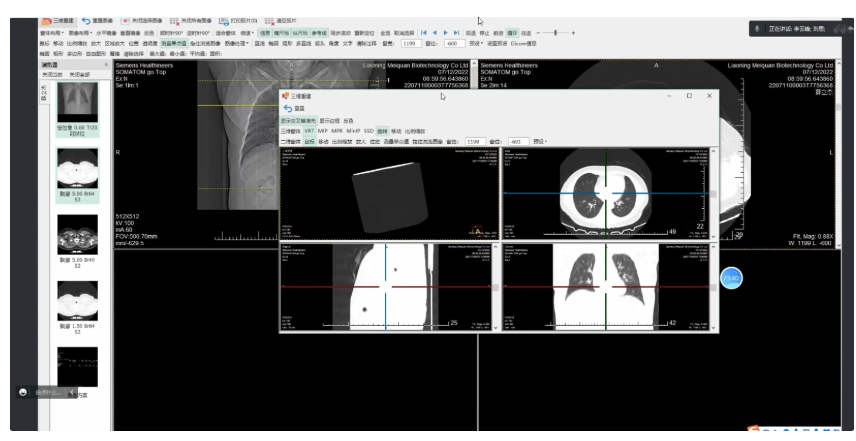This screenshot has height=441, width=856.
Task: Toggle 显示交叉瞄准先 crosshair in 3D window
Action: [x=298, y=121]
